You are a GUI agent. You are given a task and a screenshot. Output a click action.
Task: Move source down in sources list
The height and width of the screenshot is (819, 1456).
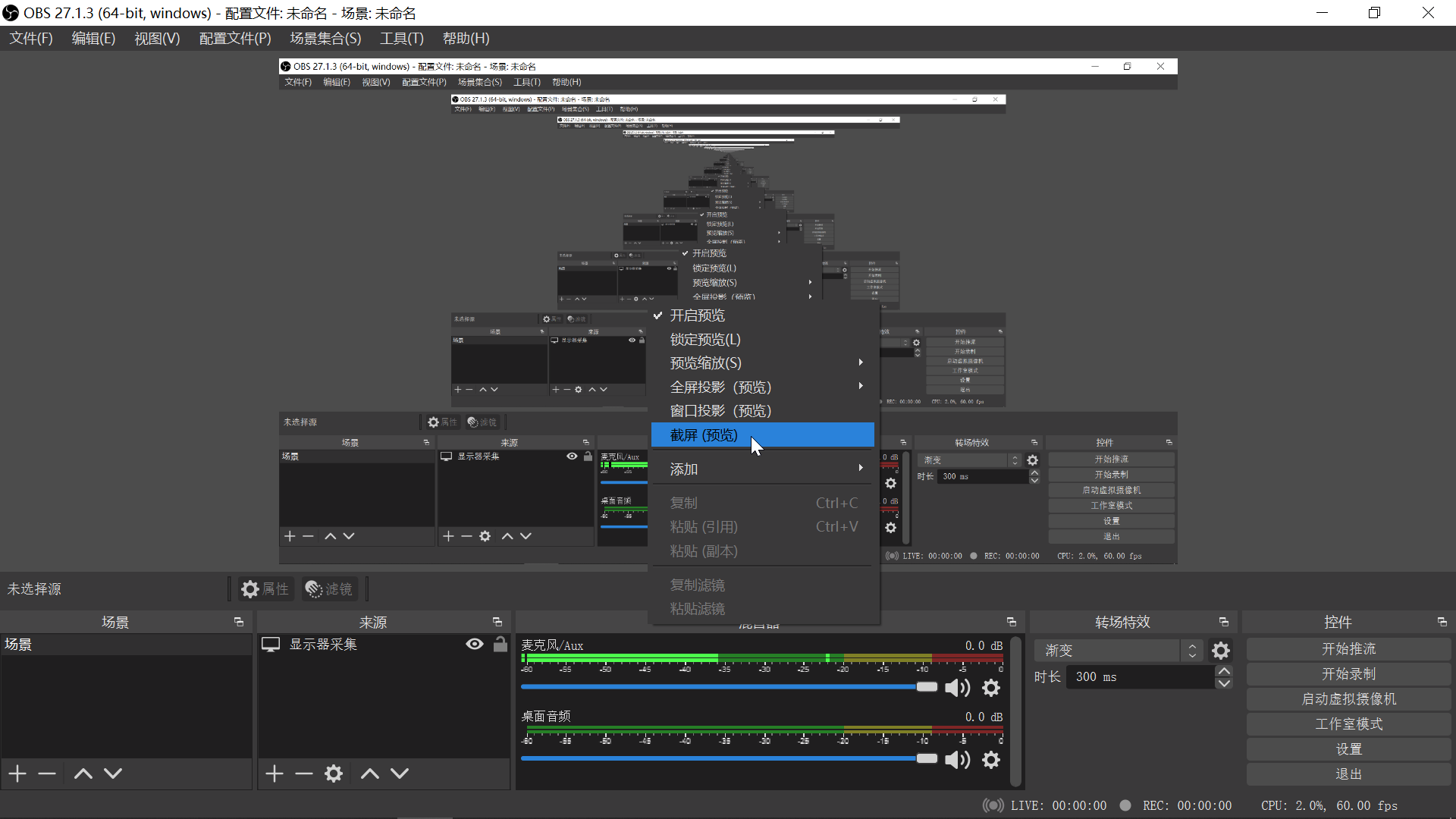tap(400, 773)
